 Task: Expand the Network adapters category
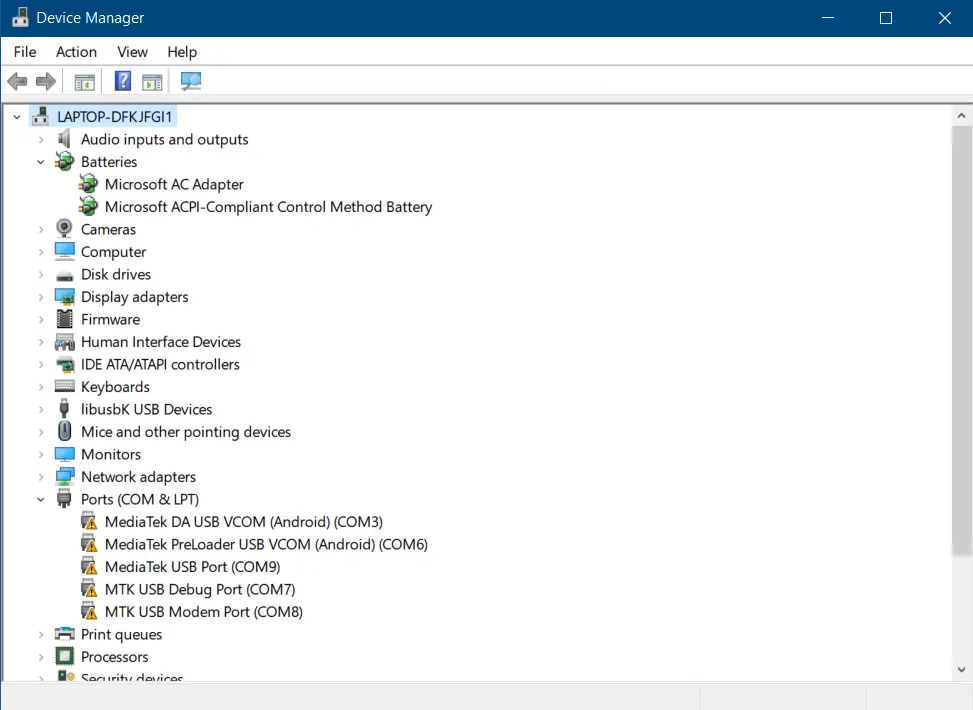click(x=40, y=476)
